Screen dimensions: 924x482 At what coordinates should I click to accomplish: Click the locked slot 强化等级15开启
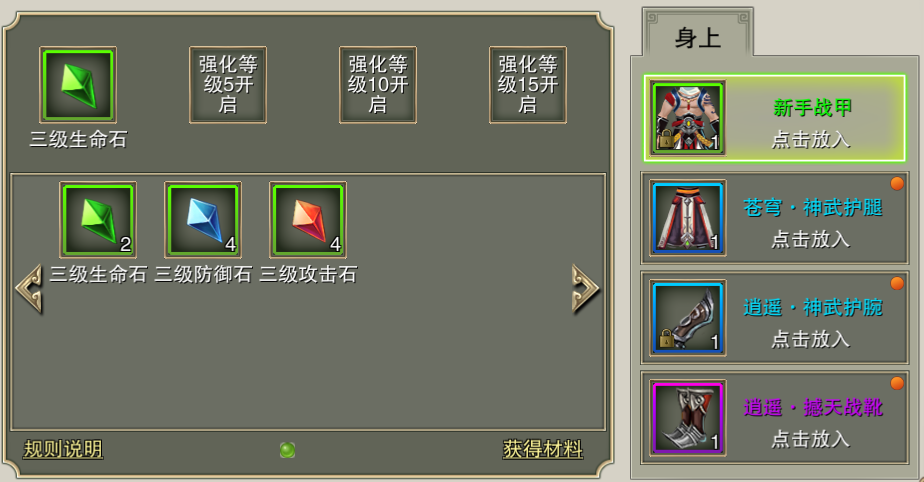[x=527, y=85]
